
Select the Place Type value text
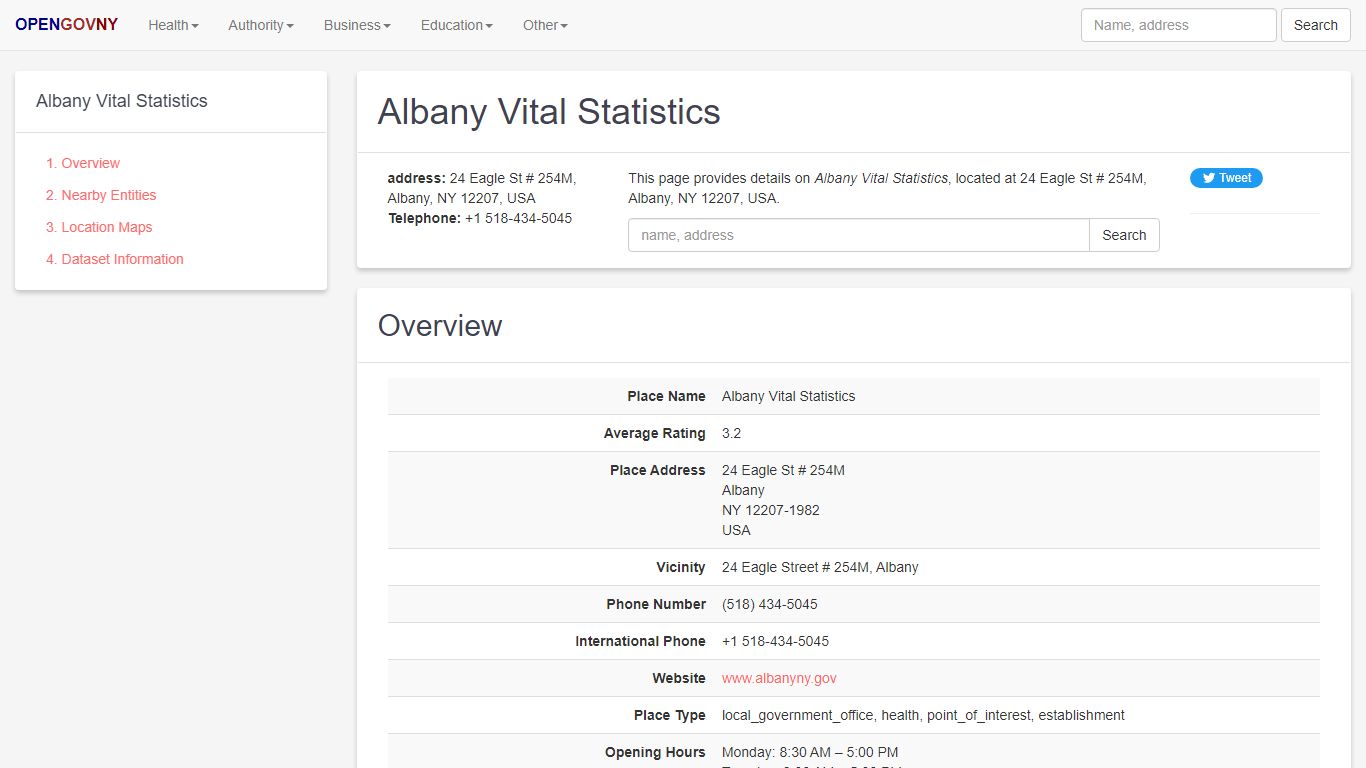click(923, 715)
